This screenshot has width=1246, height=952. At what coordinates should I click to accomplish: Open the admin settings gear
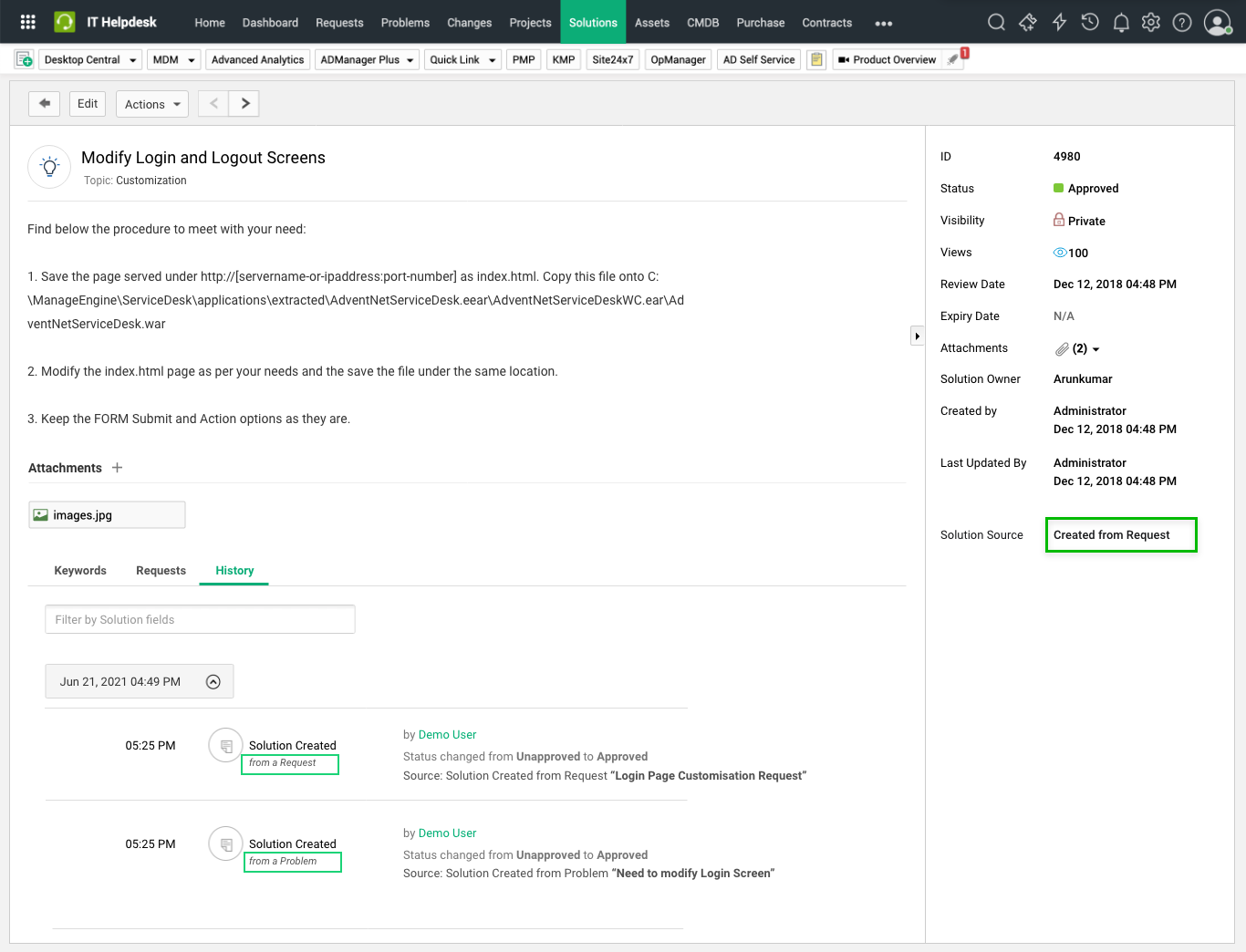pyautogui.click(x=1151, y=23)
